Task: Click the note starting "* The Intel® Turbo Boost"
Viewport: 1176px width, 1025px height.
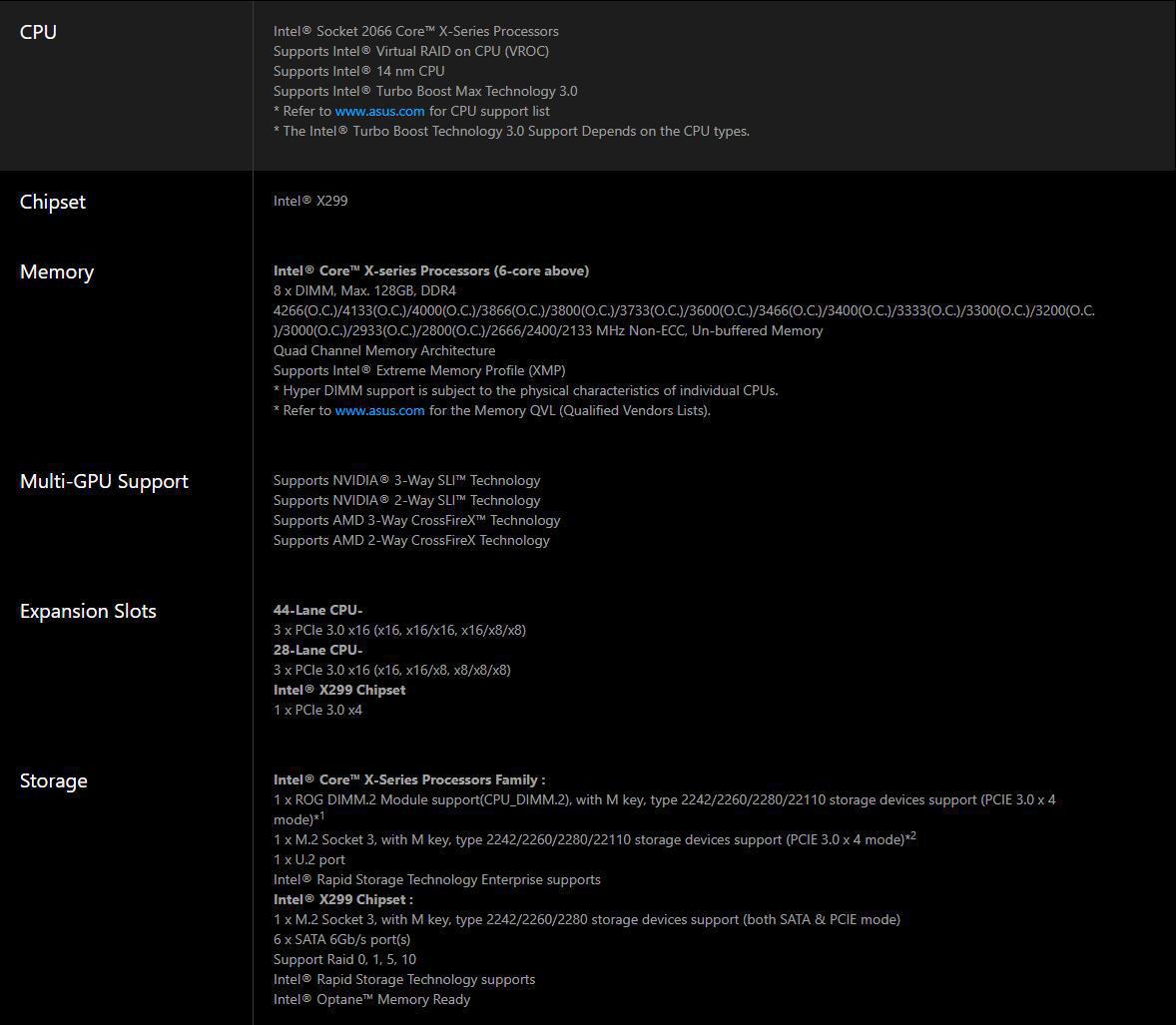Action: [x=511, y=131]
